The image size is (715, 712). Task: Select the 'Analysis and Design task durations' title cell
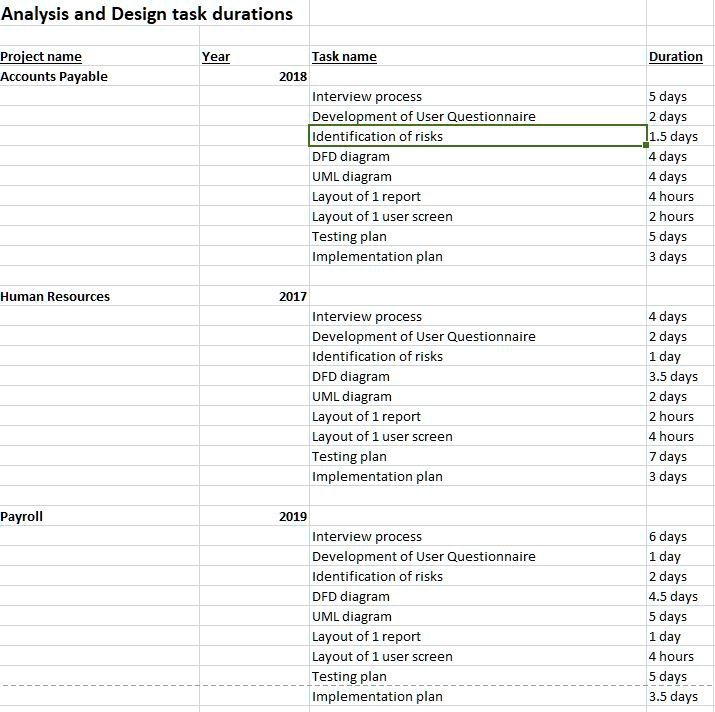(147, 14)
